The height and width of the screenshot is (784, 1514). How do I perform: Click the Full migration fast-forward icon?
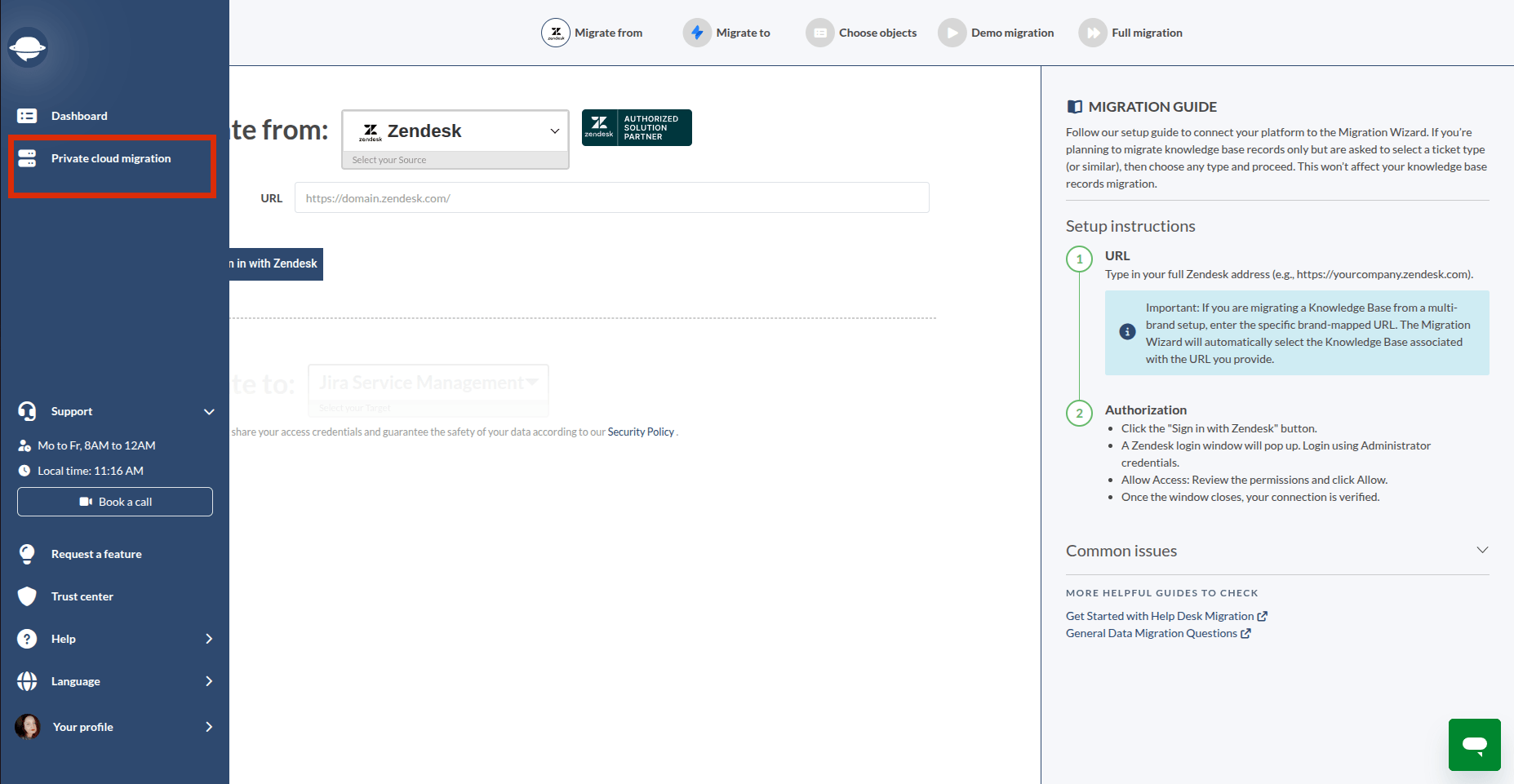point(1093,33)
